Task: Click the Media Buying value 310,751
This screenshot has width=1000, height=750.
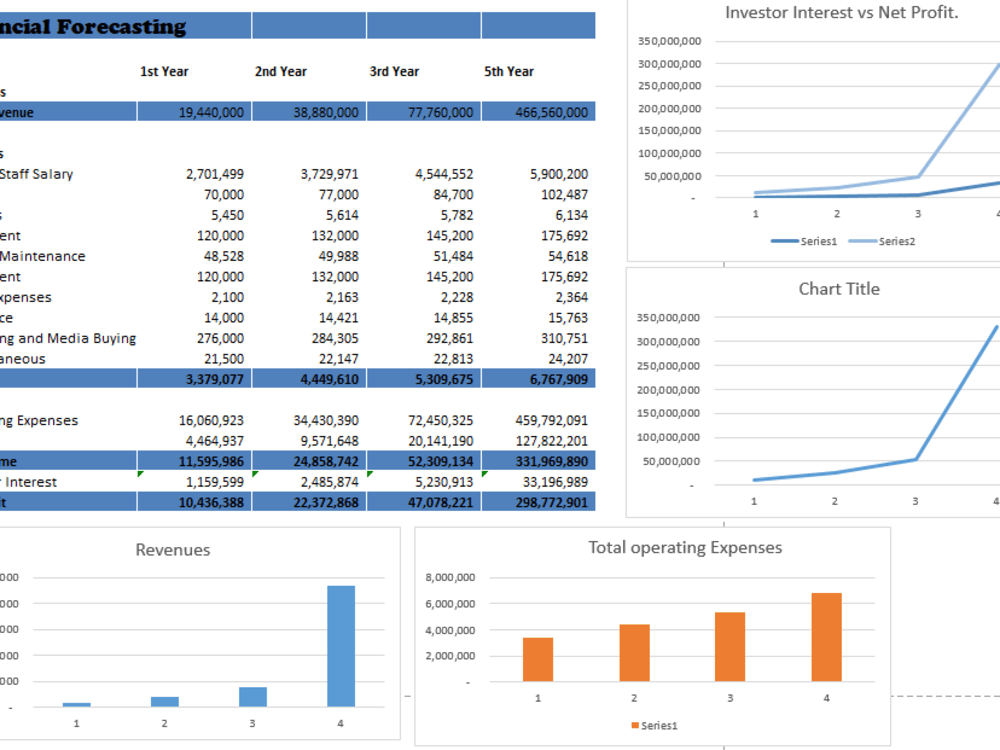Action: [x=564, y=339]
